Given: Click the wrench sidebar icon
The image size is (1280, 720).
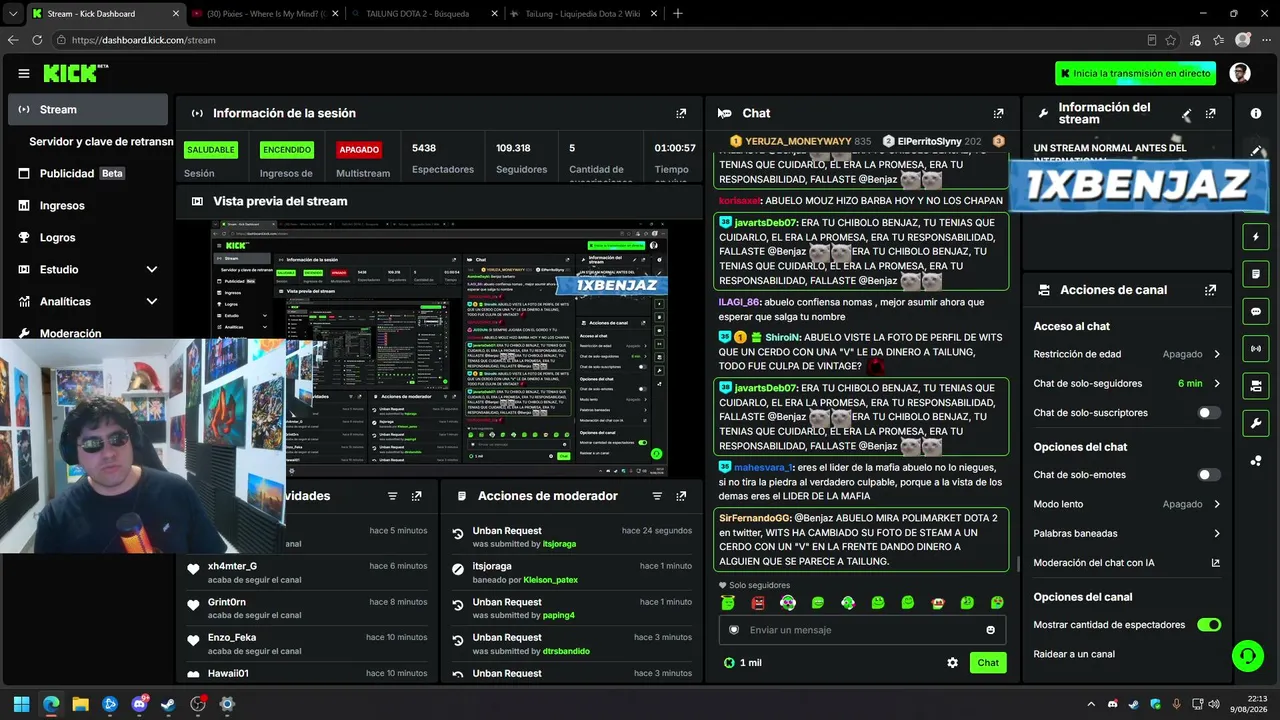Looking at the screenshot, I should pyautogui.click(x=1256, y=423).
